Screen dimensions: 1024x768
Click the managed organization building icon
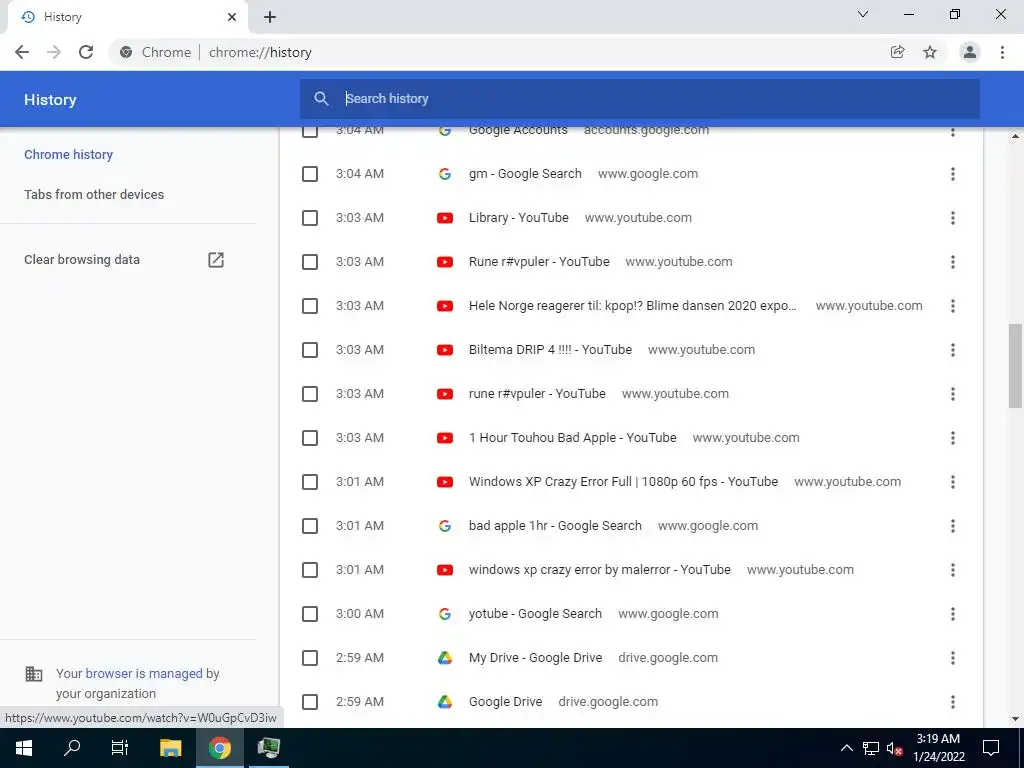pyautogui.click(x=33, y=673)
